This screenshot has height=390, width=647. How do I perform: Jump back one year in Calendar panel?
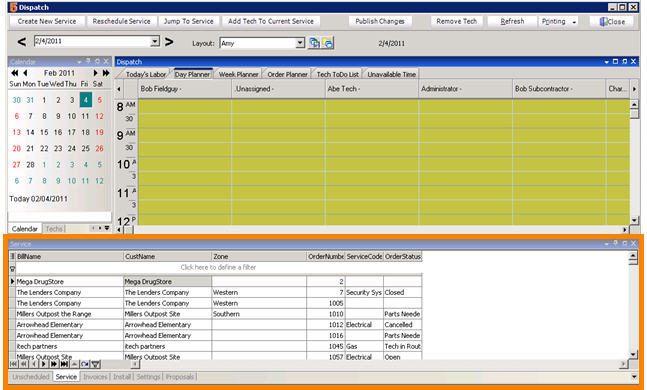pyautogui.click(x=15, y=73)
